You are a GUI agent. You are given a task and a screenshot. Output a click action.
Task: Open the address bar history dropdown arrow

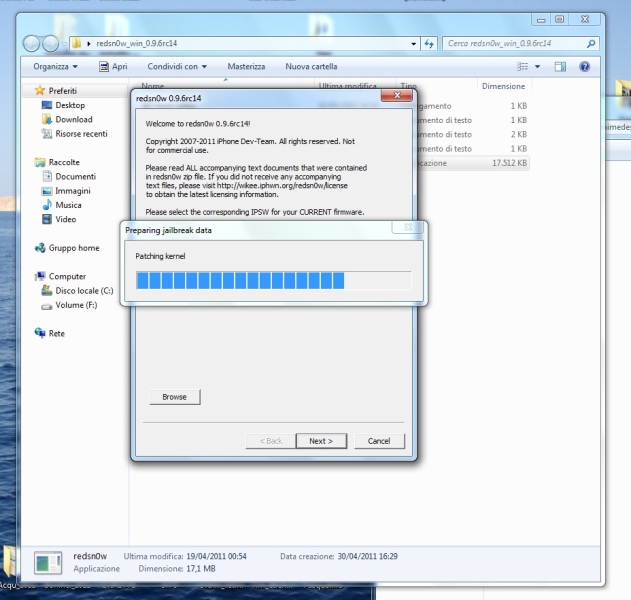click(x=413, y=43)
